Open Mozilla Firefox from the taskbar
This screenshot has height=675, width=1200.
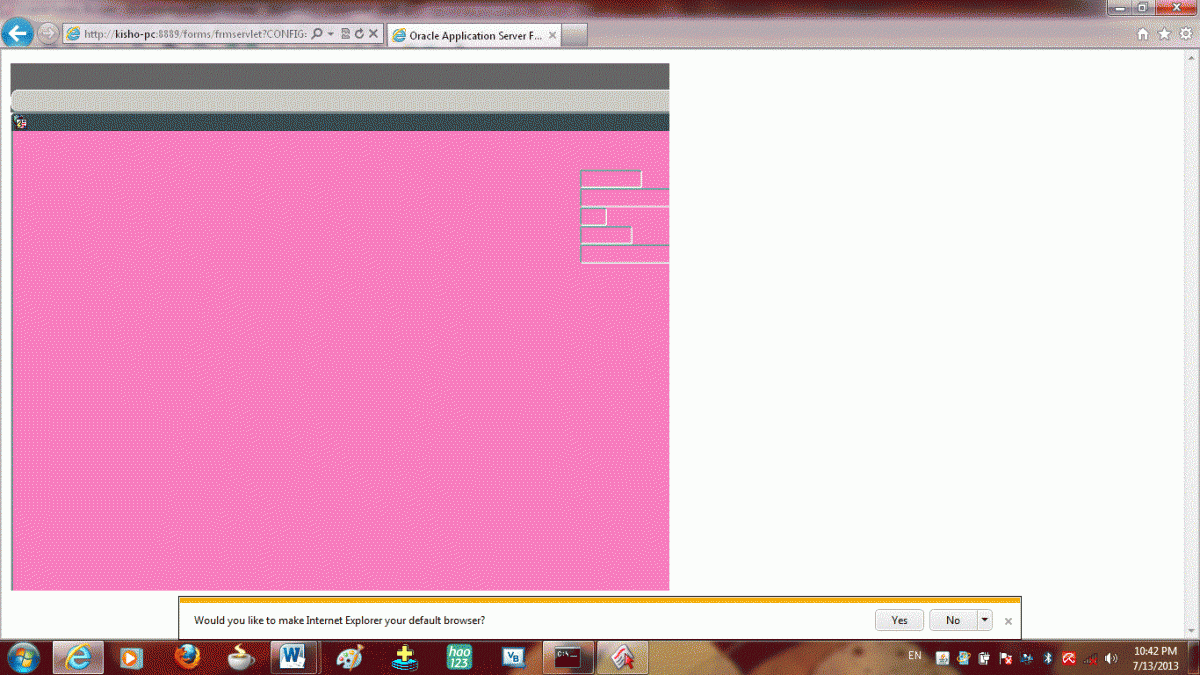tap(187, 657)
